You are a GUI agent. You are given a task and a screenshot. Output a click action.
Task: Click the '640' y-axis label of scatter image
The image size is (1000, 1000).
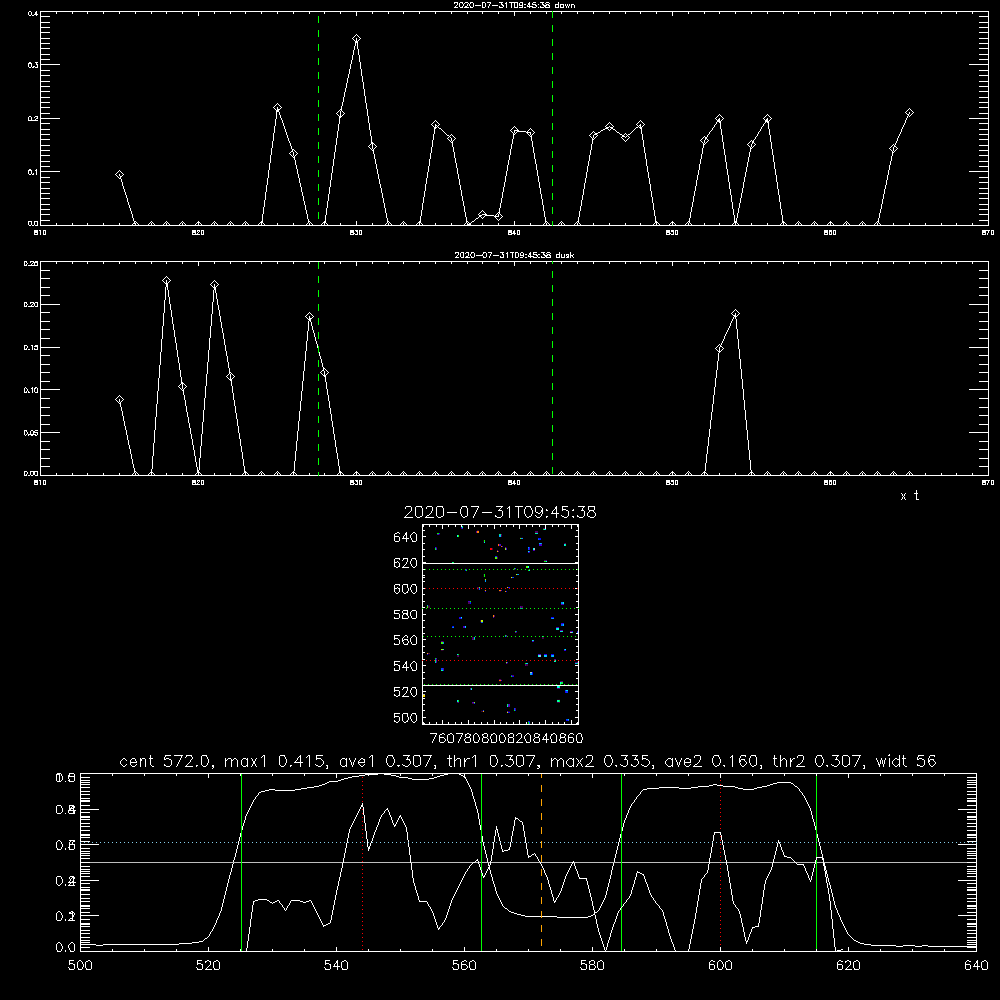coord(406,538)
